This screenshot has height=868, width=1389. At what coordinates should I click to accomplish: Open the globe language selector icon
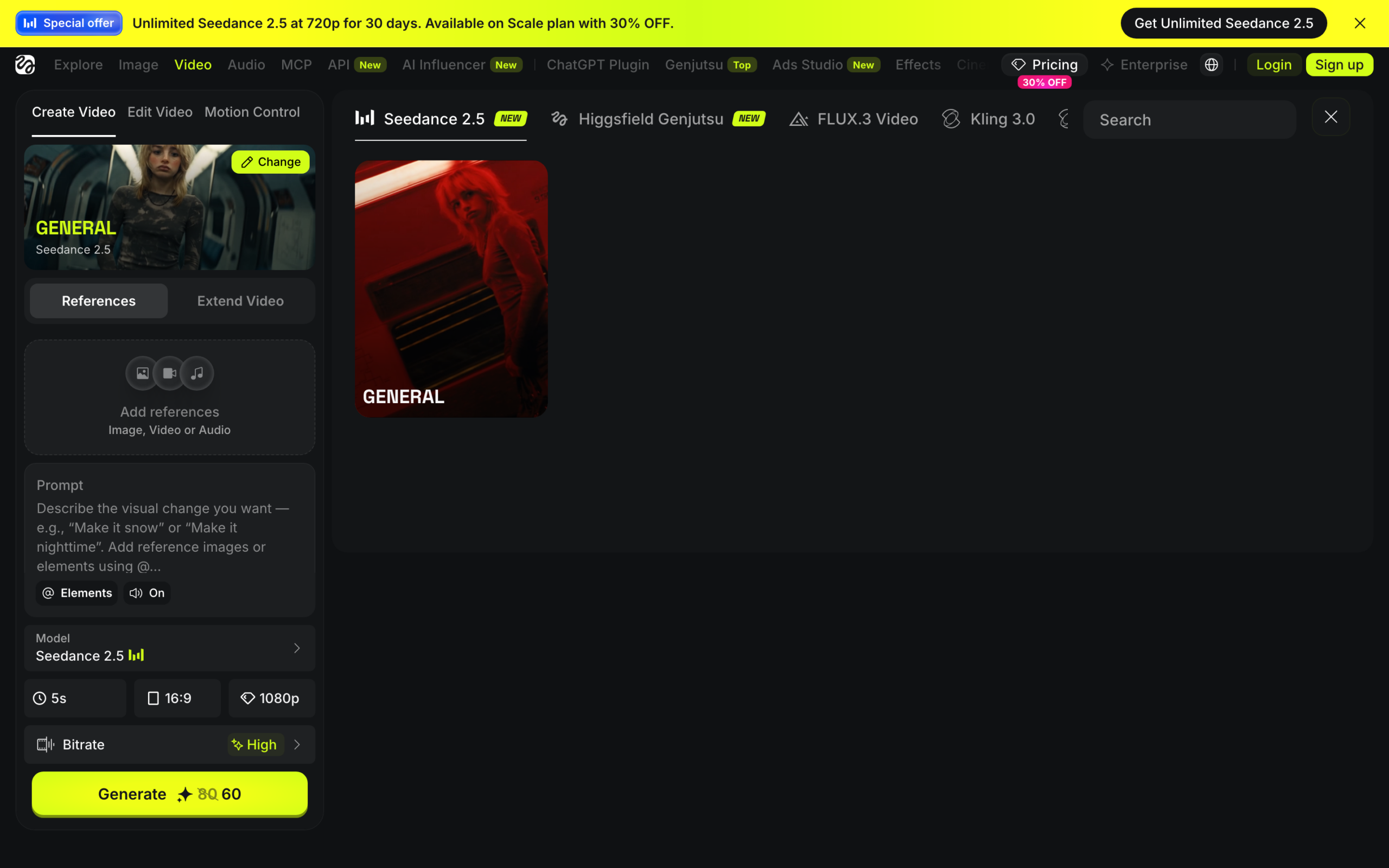pyautogui.click(x=1211, y=65)
